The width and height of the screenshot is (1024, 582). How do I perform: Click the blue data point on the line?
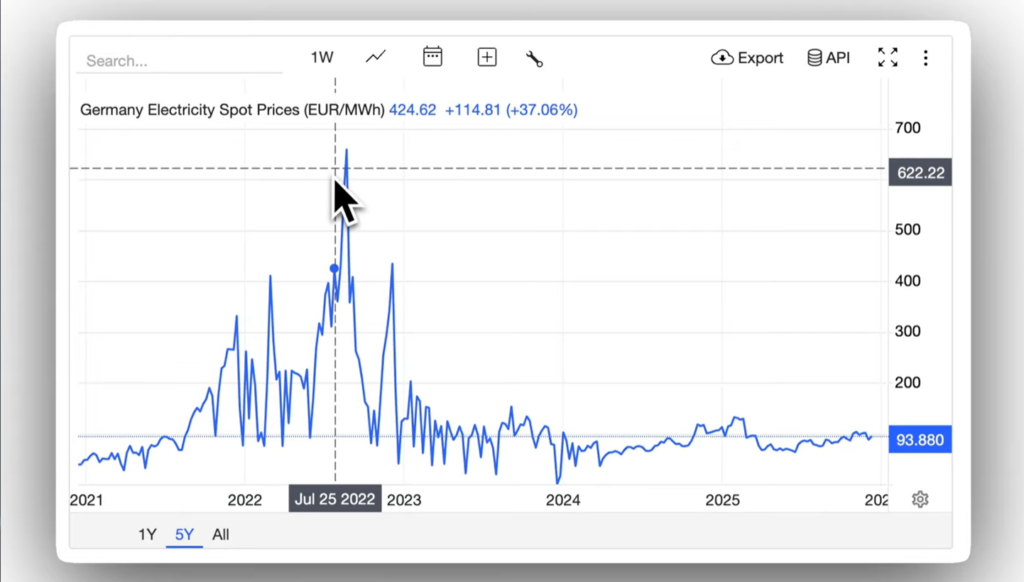(334, 268)
